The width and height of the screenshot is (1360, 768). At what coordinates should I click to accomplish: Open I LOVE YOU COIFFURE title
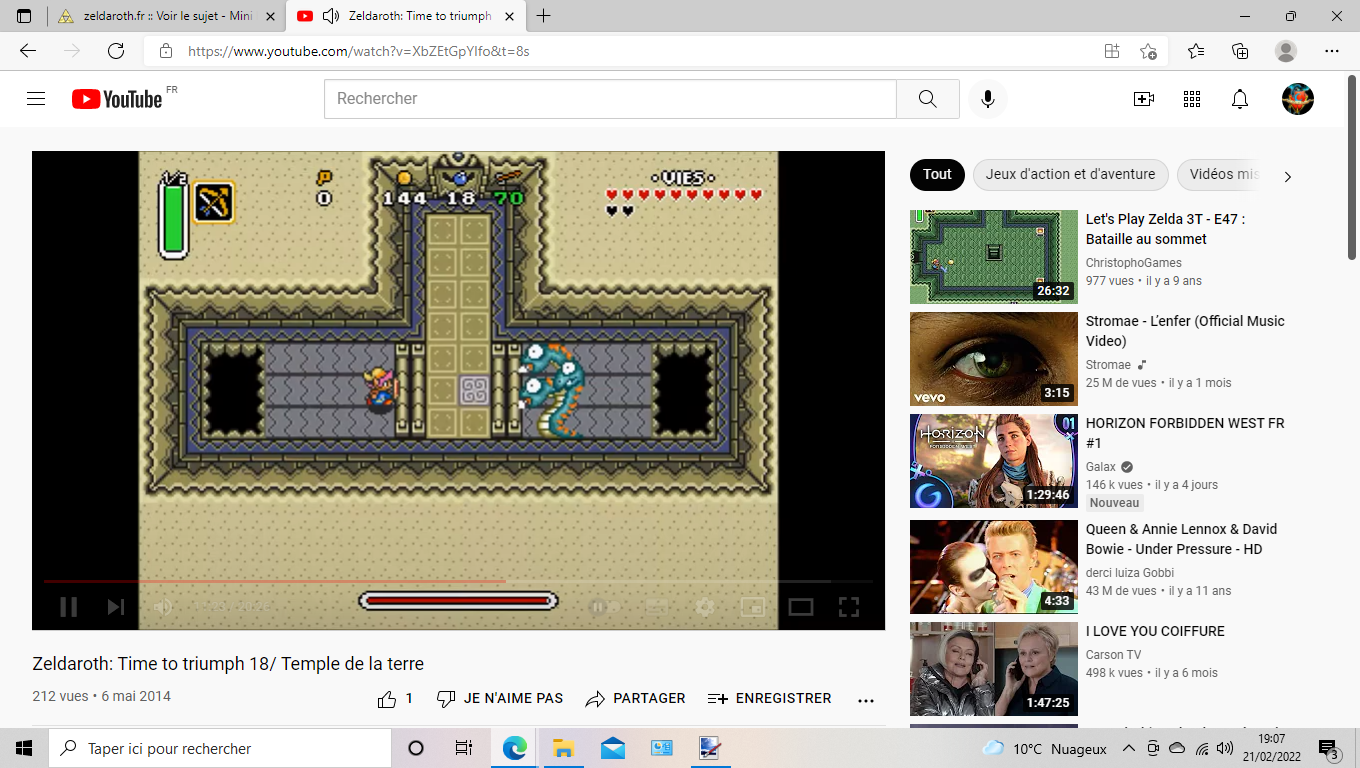[1155, 631]
